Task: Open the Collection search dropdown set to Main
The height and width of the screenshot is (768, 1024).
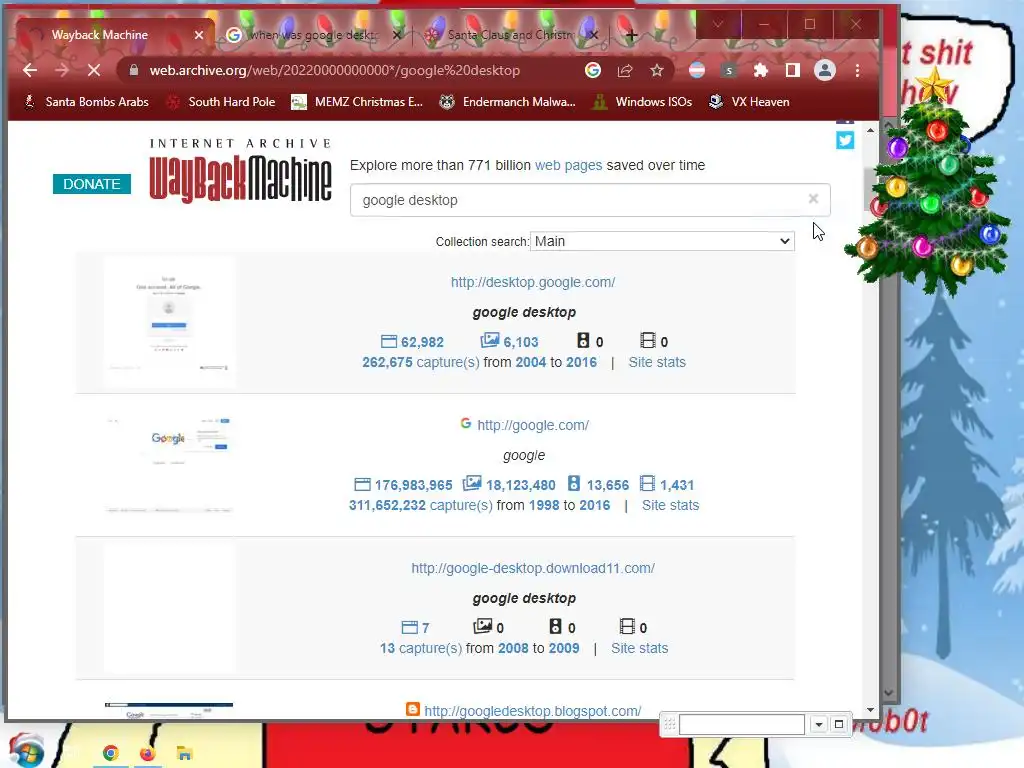Action: (662, 241)
